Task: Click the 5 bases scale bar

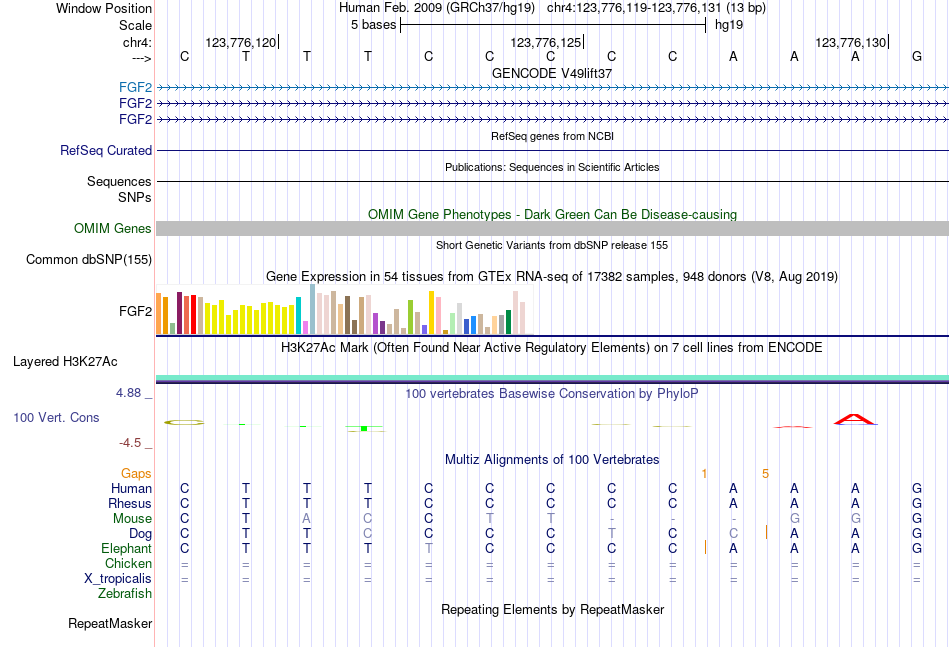Action: coord(553,25)
